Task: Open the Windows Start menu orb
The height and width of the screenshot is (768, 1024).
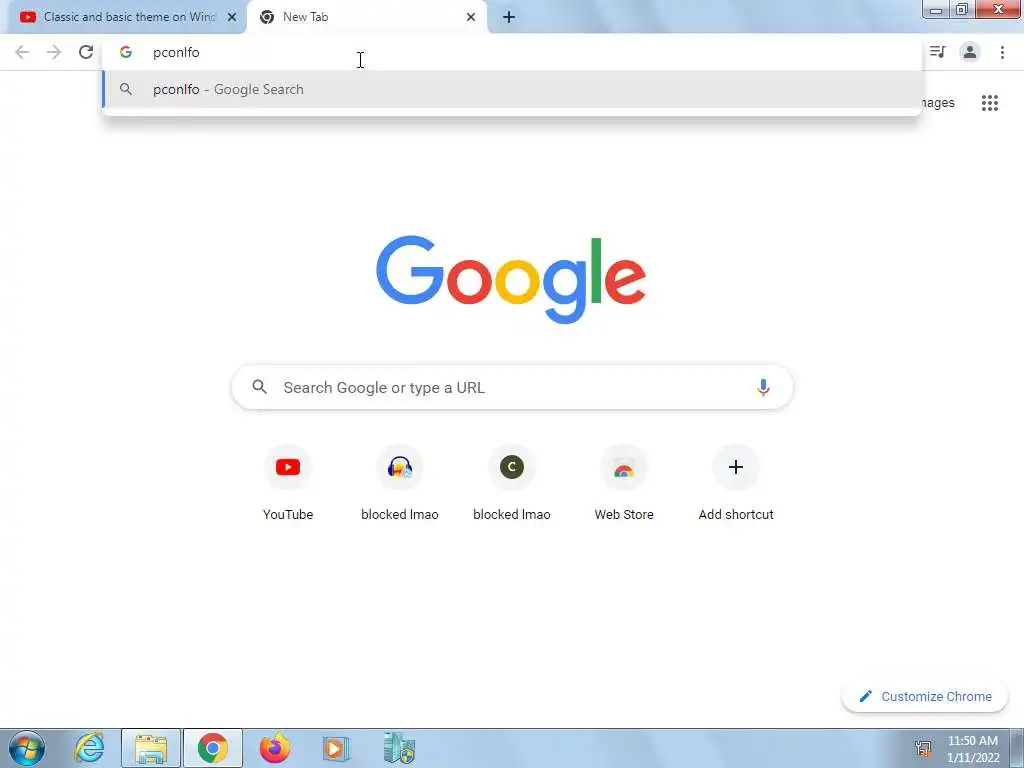Action: (x=27, y=748)
